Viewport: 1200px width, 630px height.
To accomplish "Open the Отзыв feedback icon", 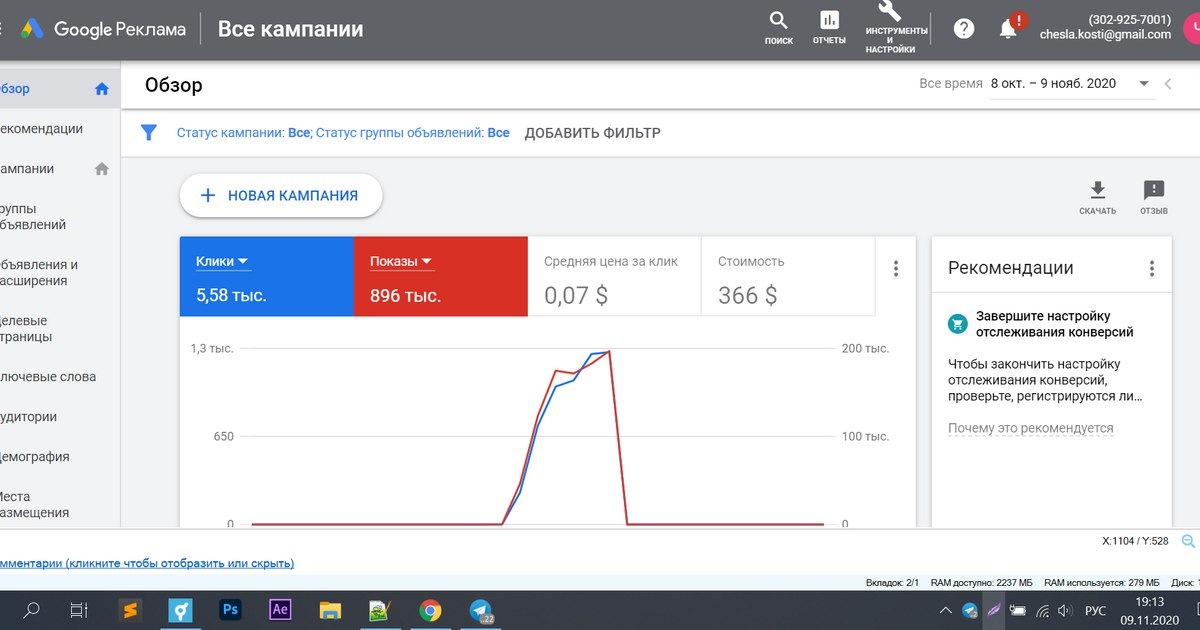I will click(1154, 197).
